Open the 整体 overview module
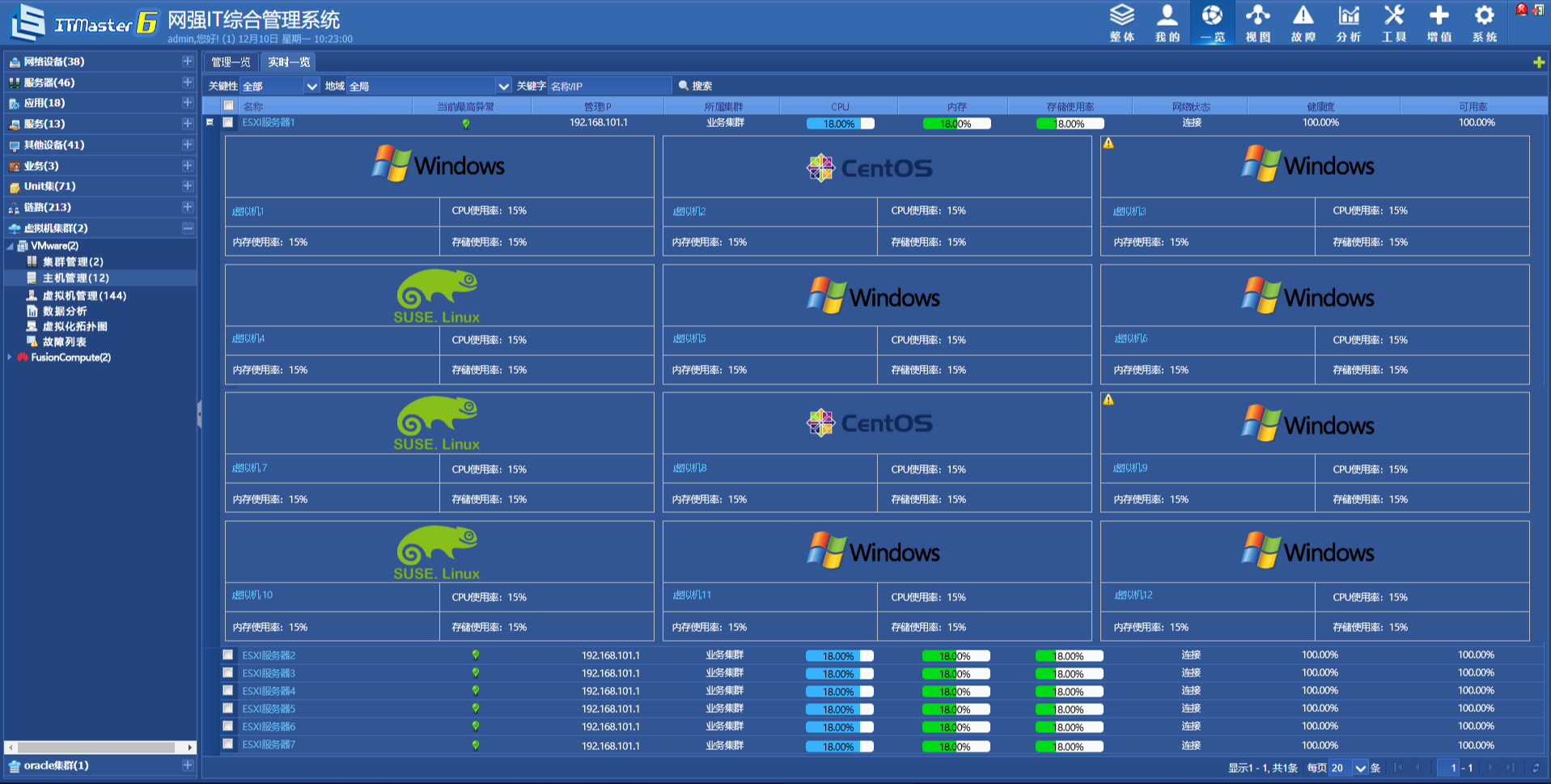 (x=1122, y=23)
